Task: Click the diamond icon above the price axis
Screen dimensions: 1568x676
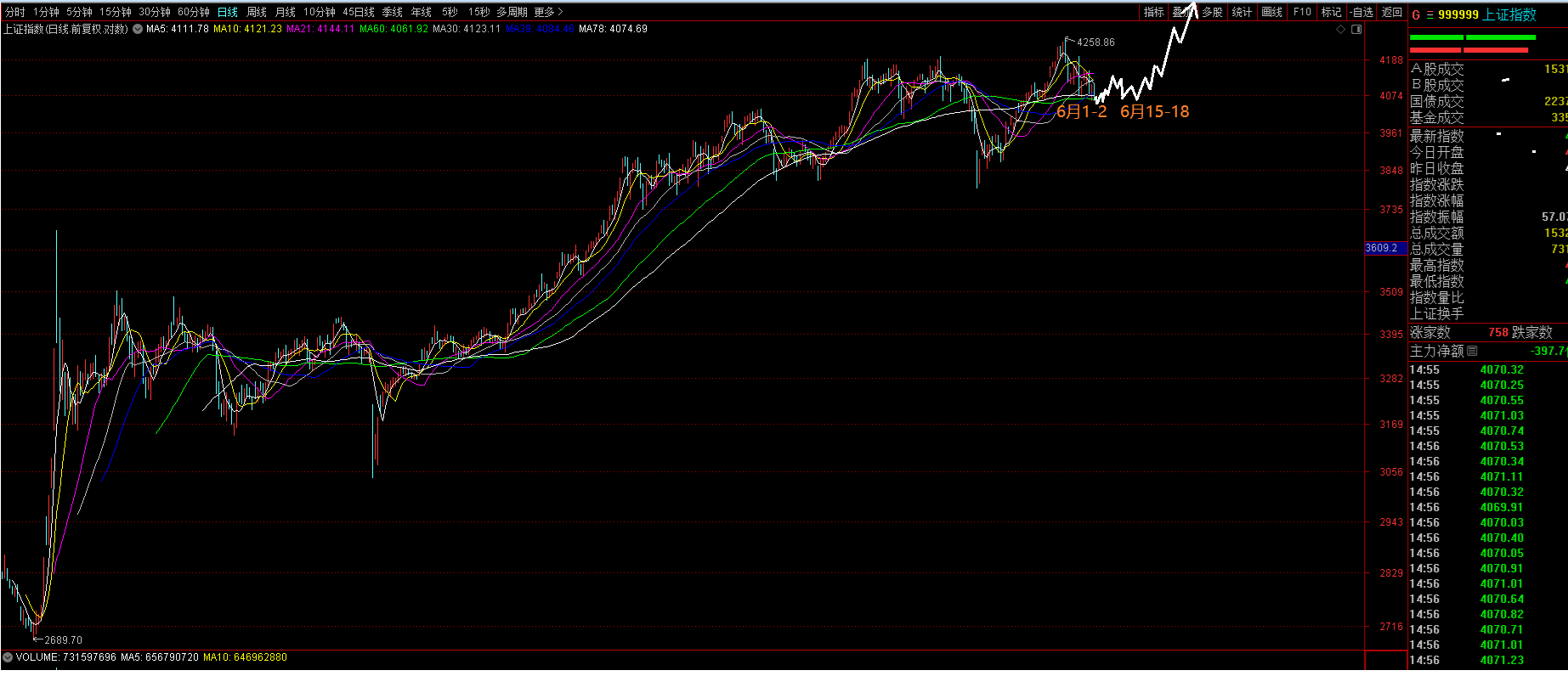Action: coord(1341,29)
